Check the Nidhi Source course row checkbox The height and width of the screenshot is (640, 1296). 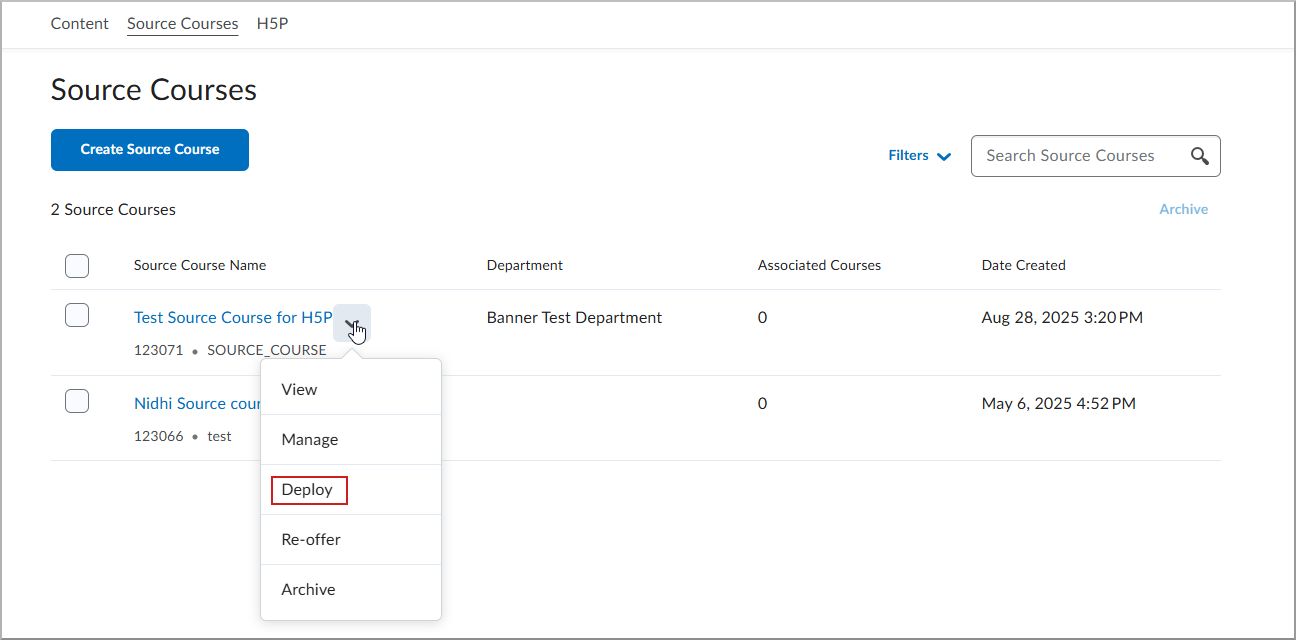click(77, 401)
